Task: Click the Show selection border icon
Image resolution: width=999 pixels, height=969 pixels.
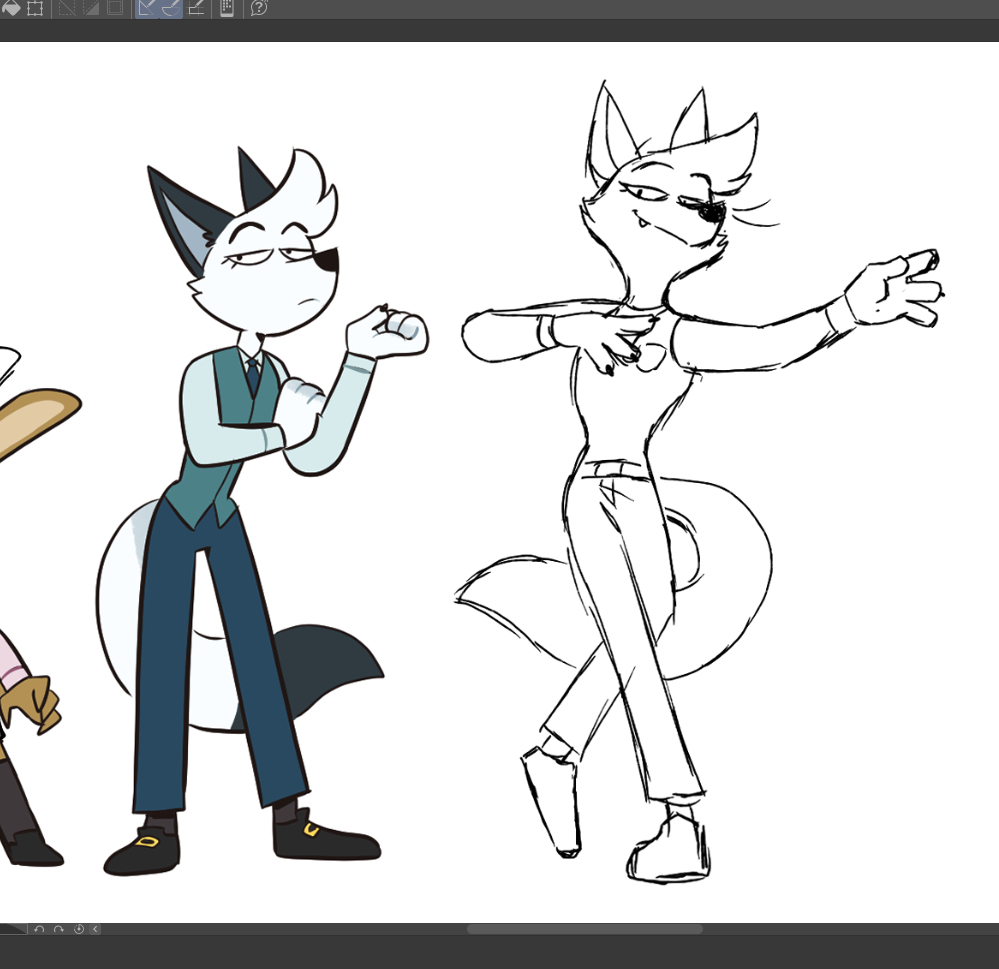Action: point(114,8)
